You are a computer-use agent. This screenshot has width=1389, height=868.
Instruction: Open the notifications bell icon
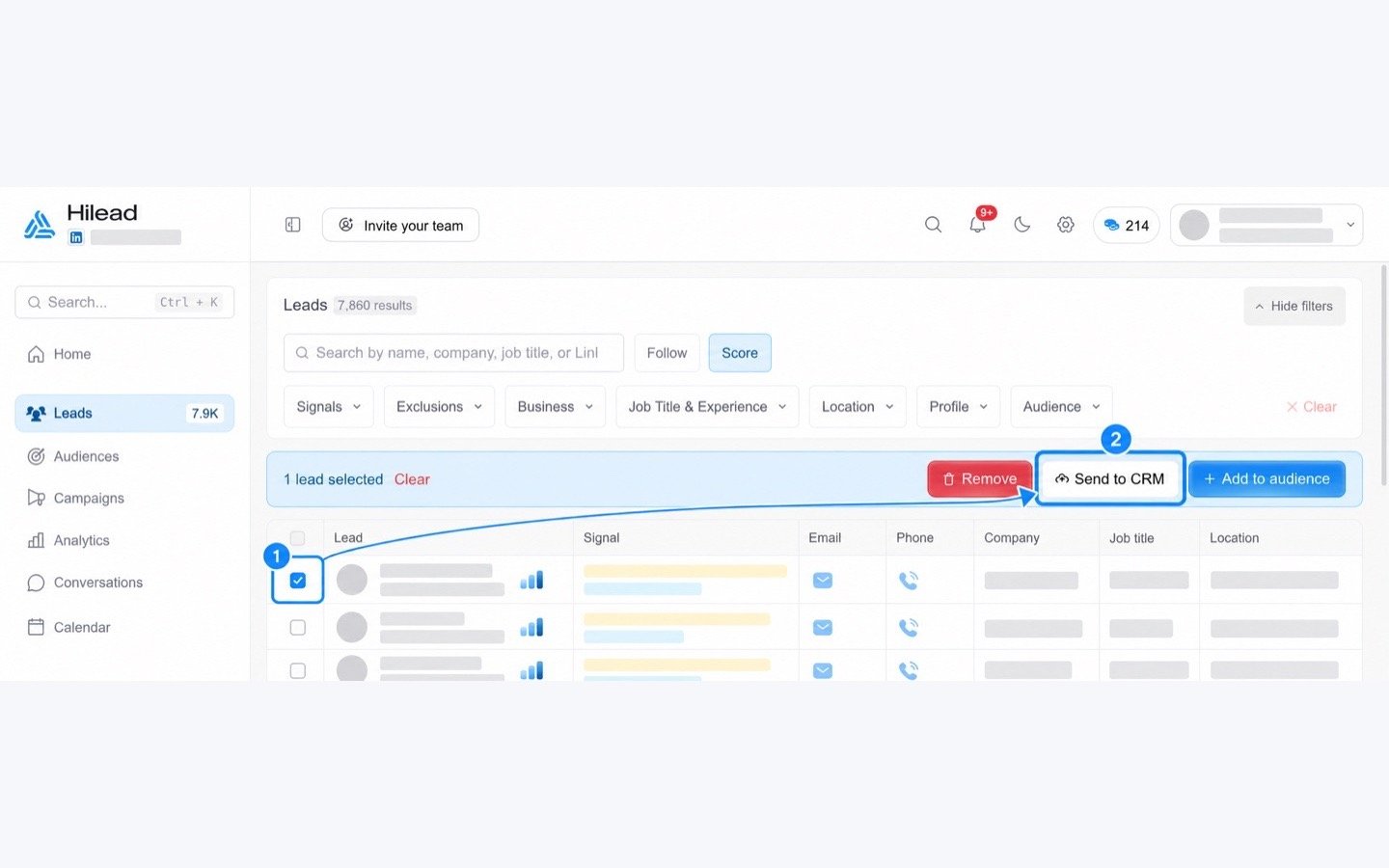tap(977, 225)
